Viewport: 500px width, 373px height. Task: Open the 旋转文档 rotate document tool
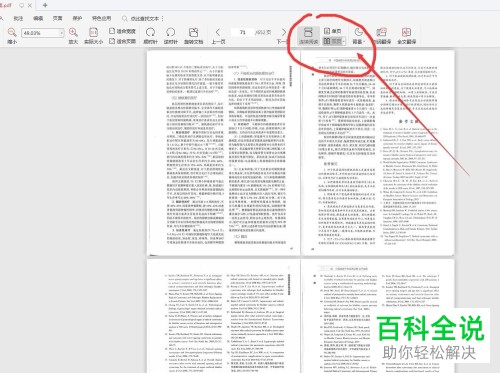[193, 36]
